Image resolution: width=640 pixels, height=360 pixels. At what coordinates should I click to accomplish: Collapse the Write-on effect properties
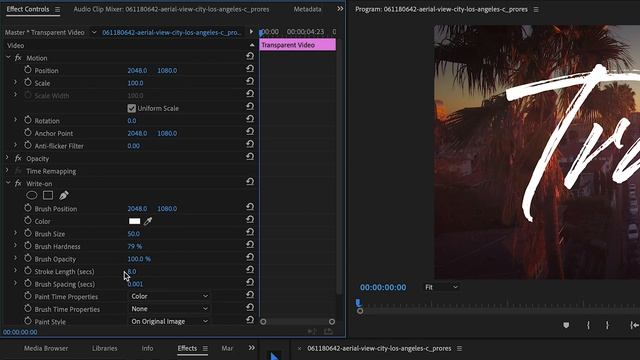pos(8,183)
